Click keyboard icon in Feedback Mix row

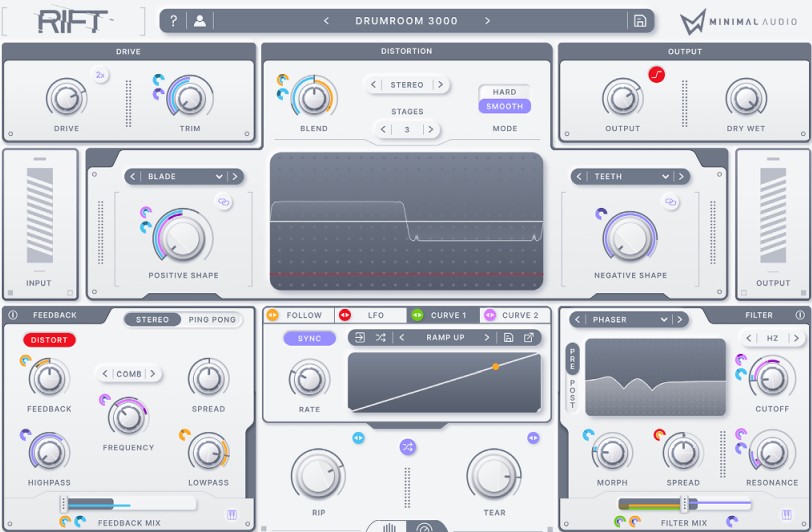(x=232, y=514)
